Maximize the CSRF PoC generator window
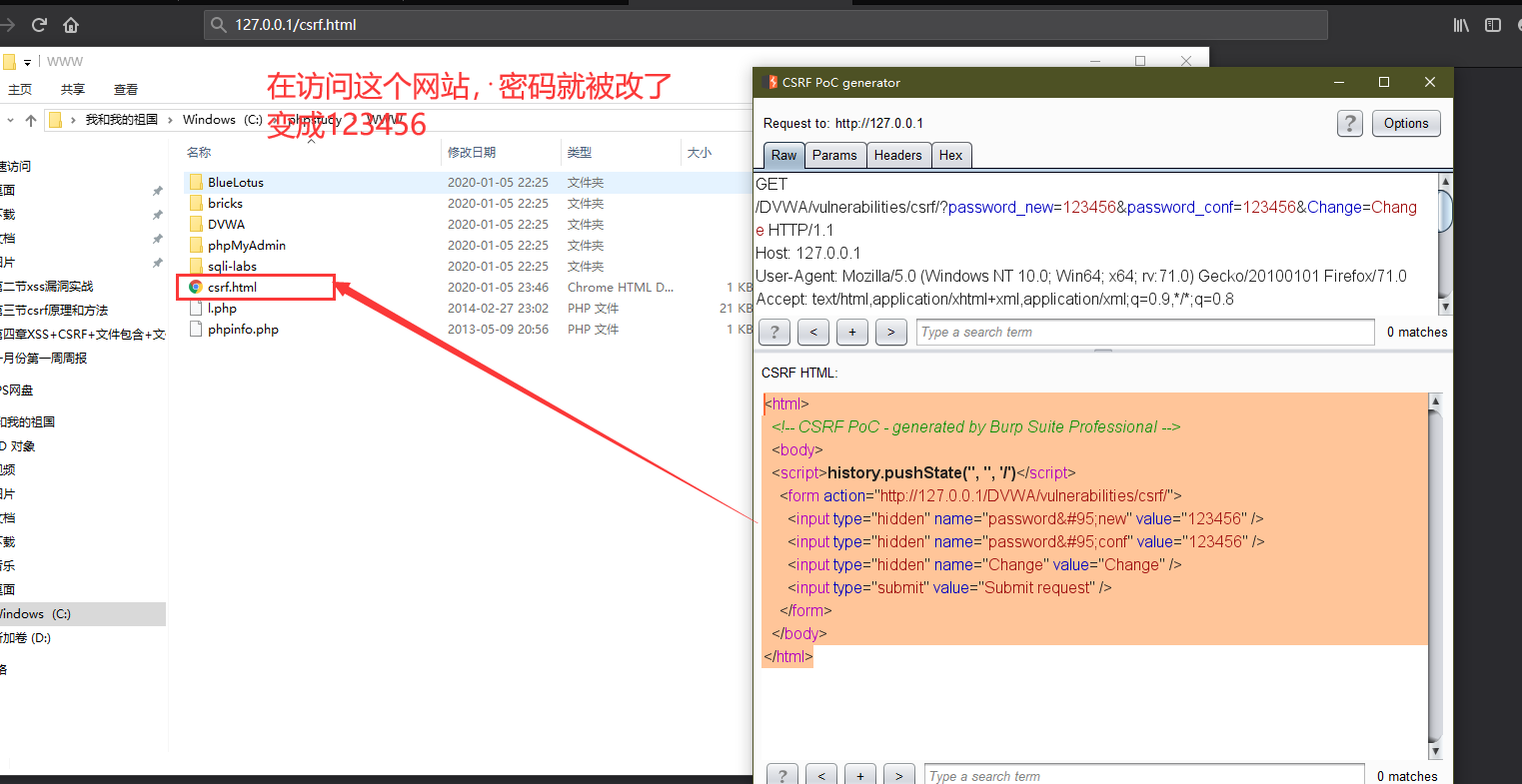Screen dimensions: 1522x784 tap(1384, 83)
